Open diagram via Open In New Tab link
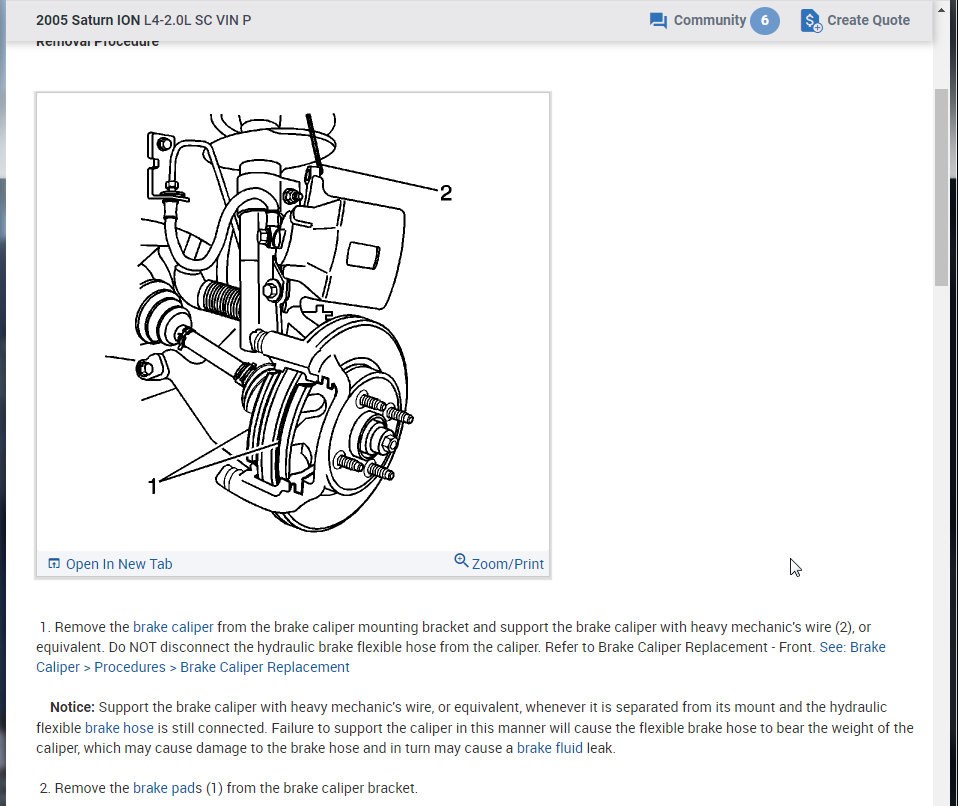The height and width of the screenshot is (806, 958). tap(119, 564)
